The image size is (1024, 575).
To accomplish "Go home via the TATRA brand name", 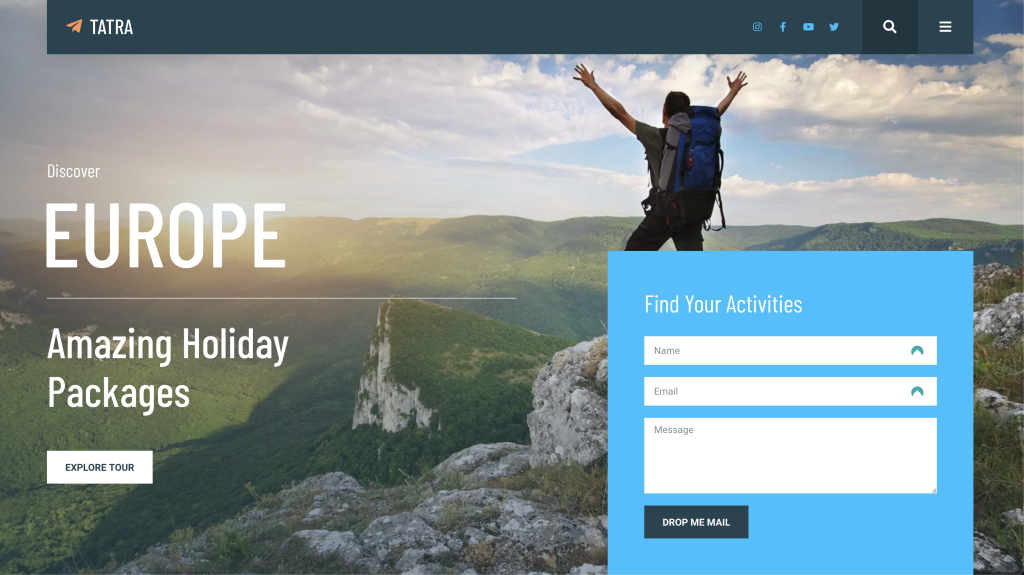I will pyautogui.click(x=112, y=27).
